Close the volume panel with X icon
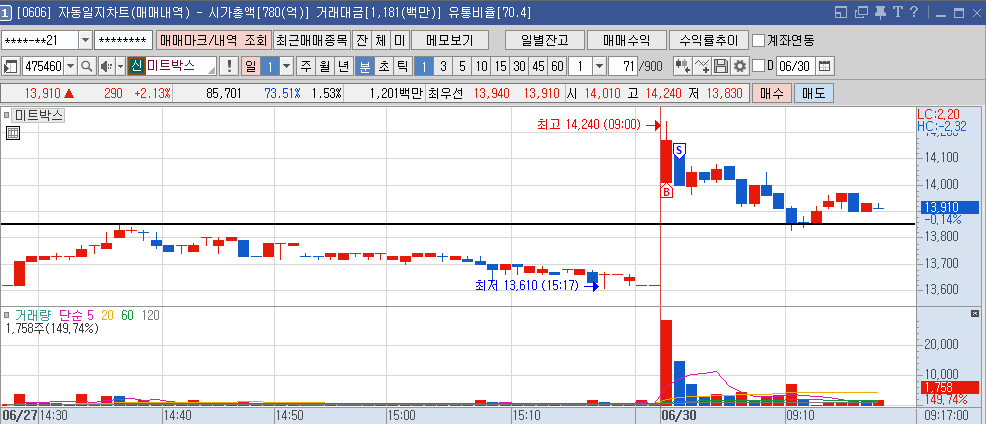 click(x=975, y=313)
